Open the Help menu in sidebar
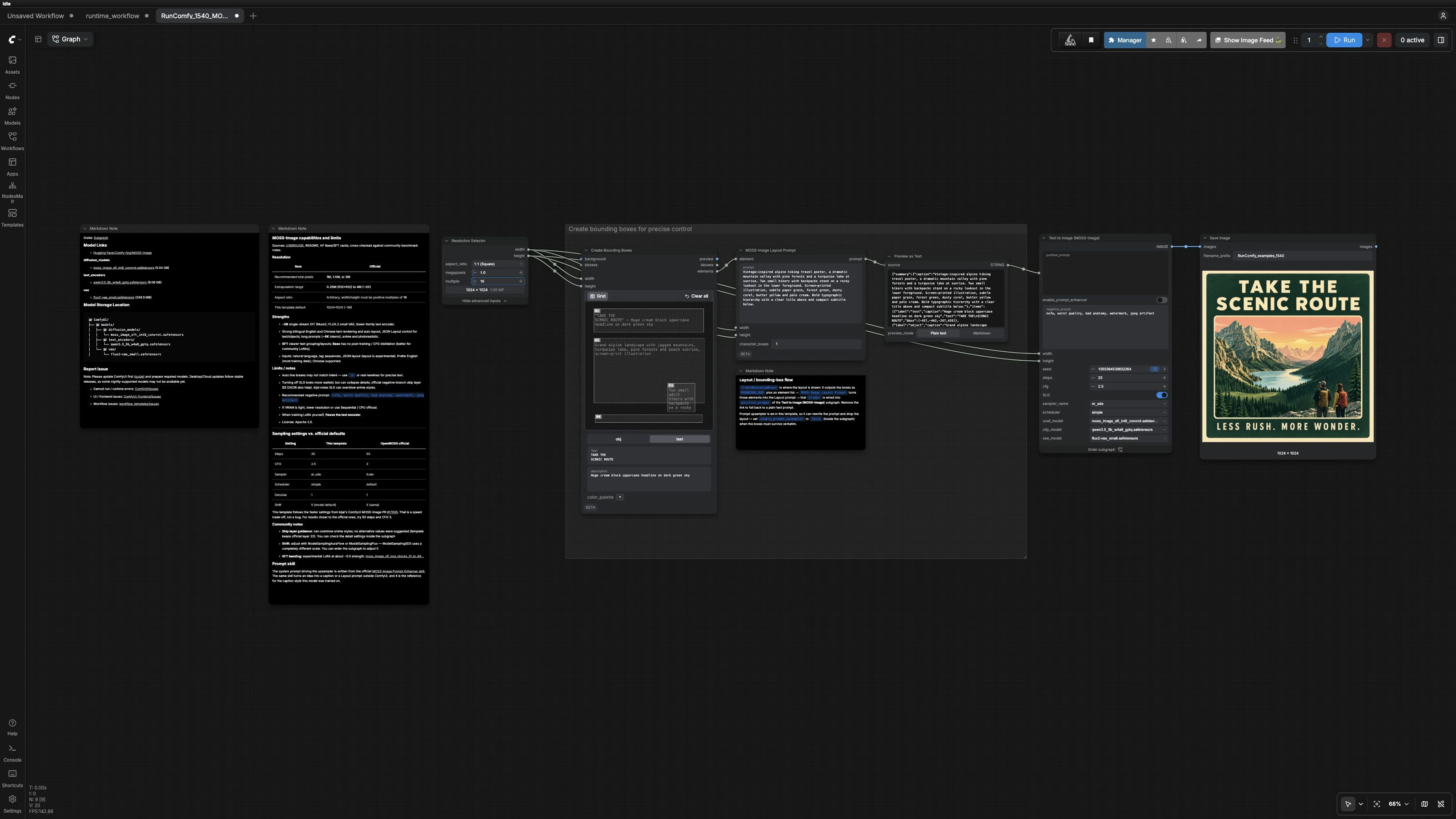The height and width of the screenshot is (819, 1456). [12, 727]
